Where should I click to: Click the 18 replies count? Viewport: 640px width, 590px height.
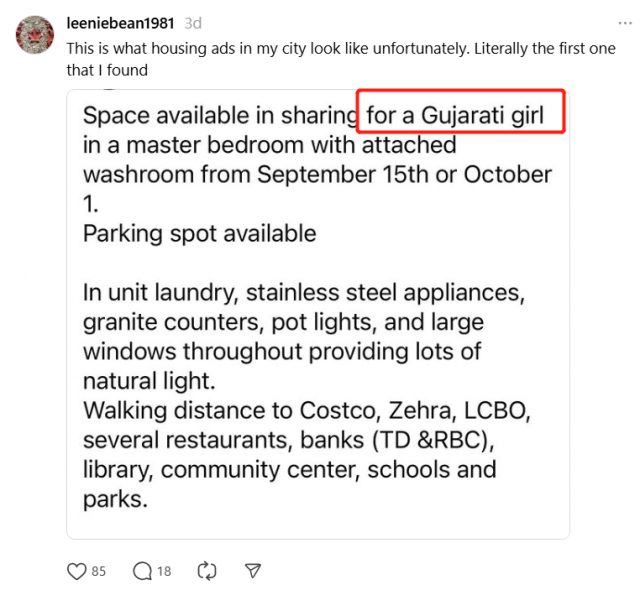163,571
